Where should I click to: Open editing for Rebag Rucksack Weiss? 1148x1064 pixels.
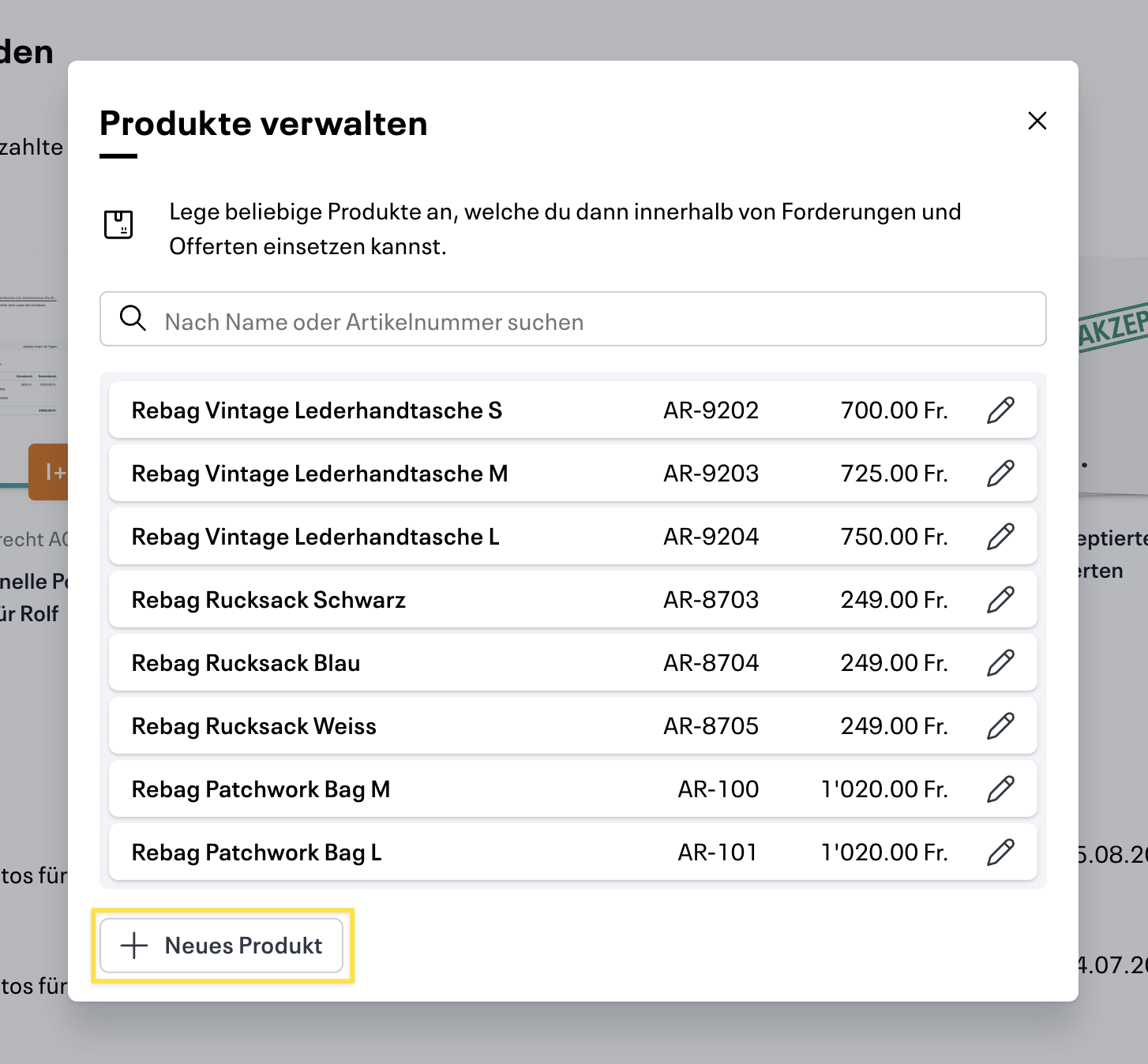[x=1001, y=725]
